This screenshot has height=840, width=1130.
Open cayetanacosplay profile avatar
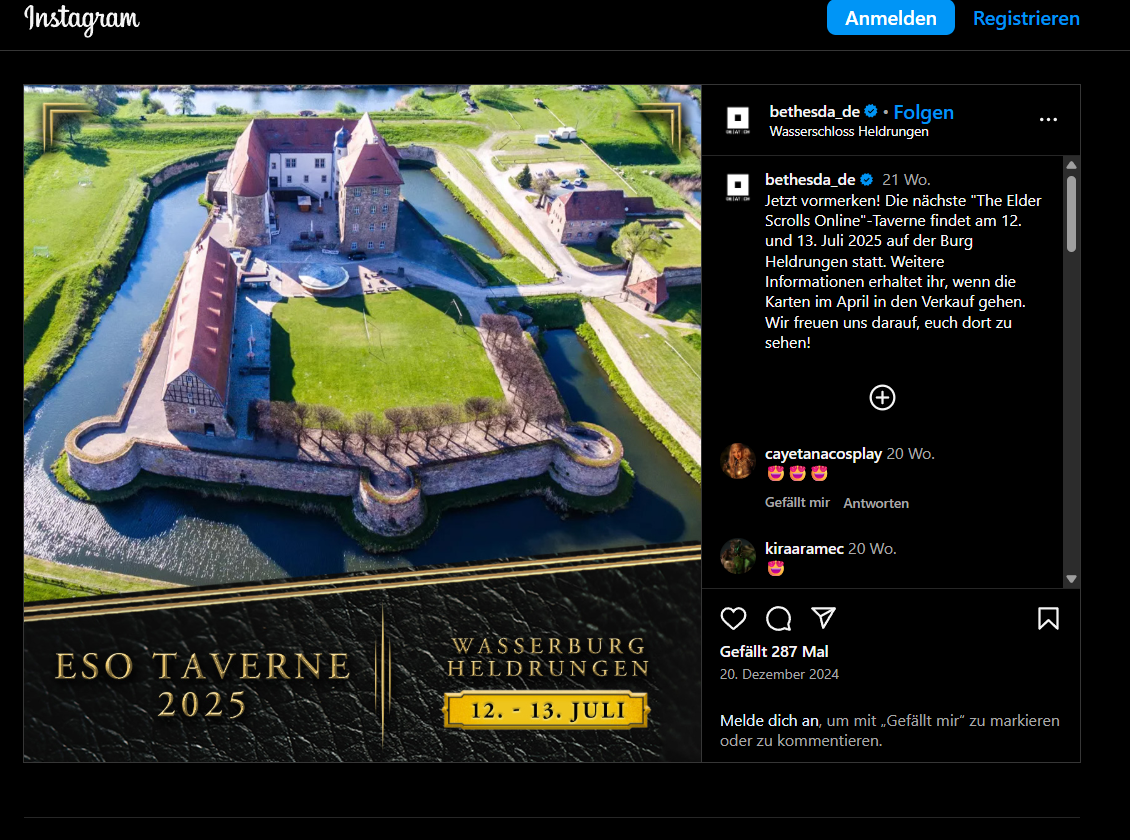pyautogui.click(x=737, y=461)
